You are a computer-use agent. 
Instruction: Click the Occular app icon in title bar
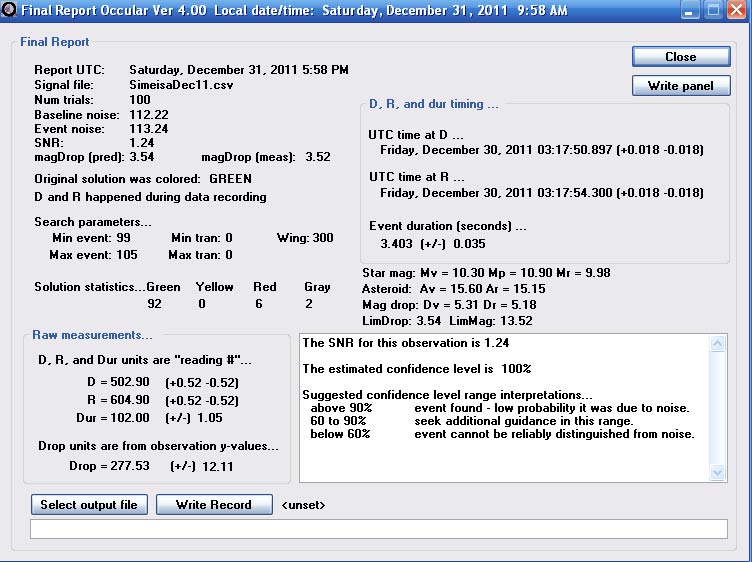[x=9, y=10]
